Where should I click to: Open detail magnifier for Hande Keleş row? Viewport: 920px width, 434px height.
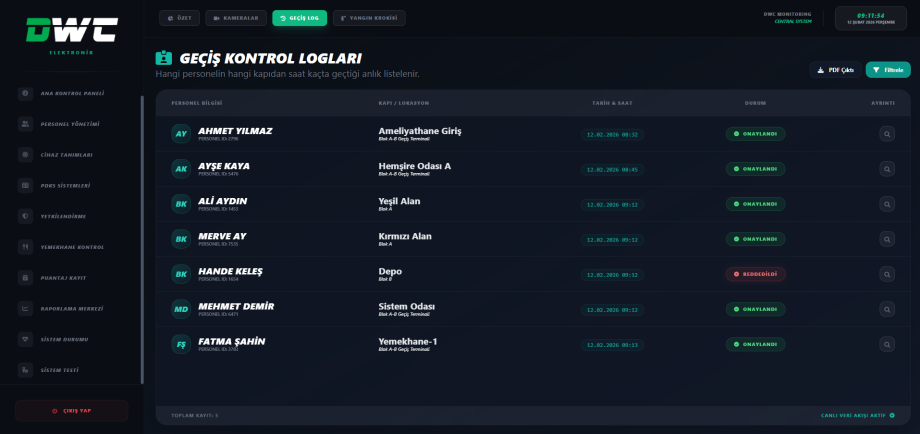pyautogui.click(x=887, y=274)
